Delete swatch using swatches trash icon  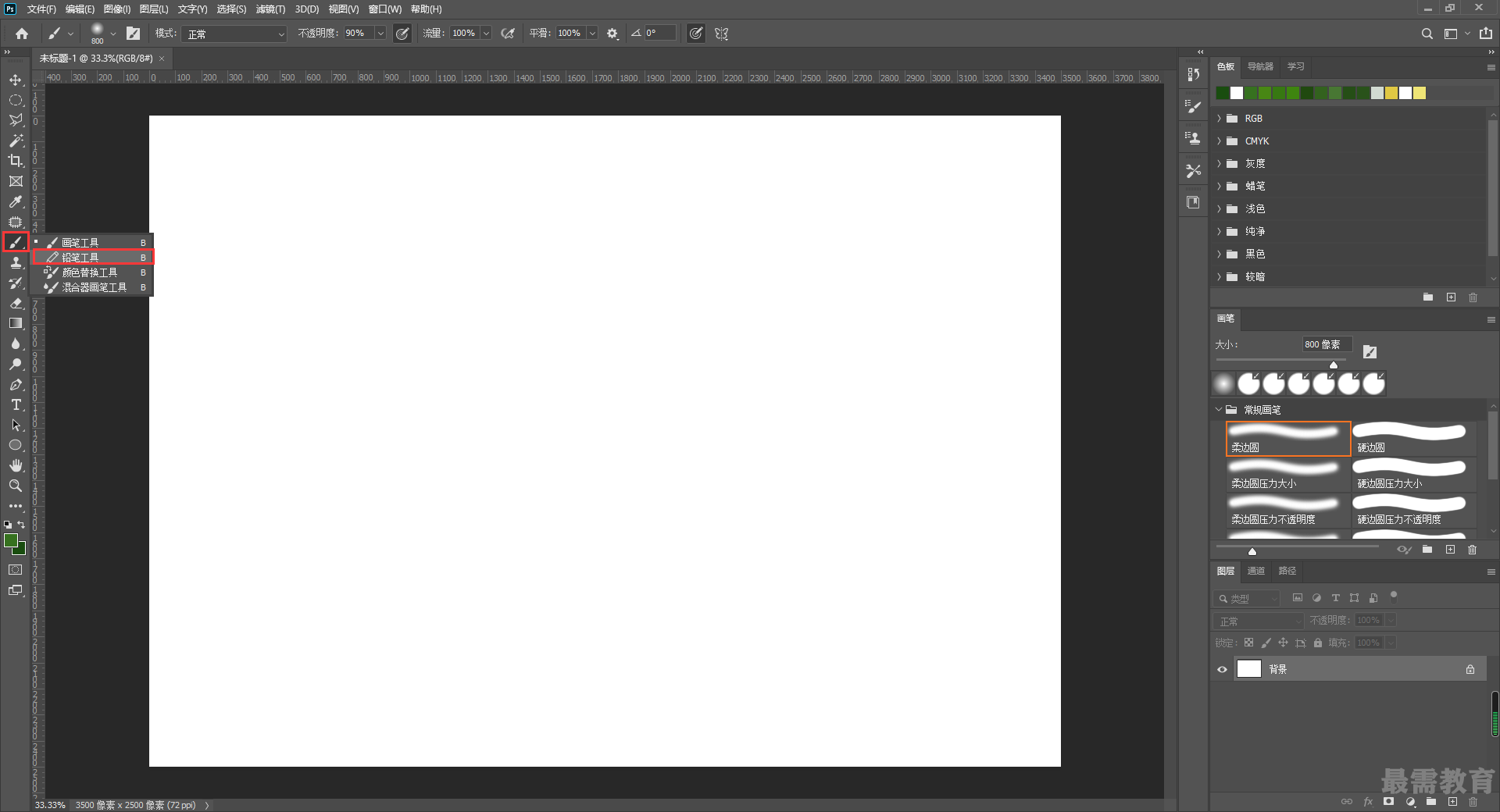1473,297
